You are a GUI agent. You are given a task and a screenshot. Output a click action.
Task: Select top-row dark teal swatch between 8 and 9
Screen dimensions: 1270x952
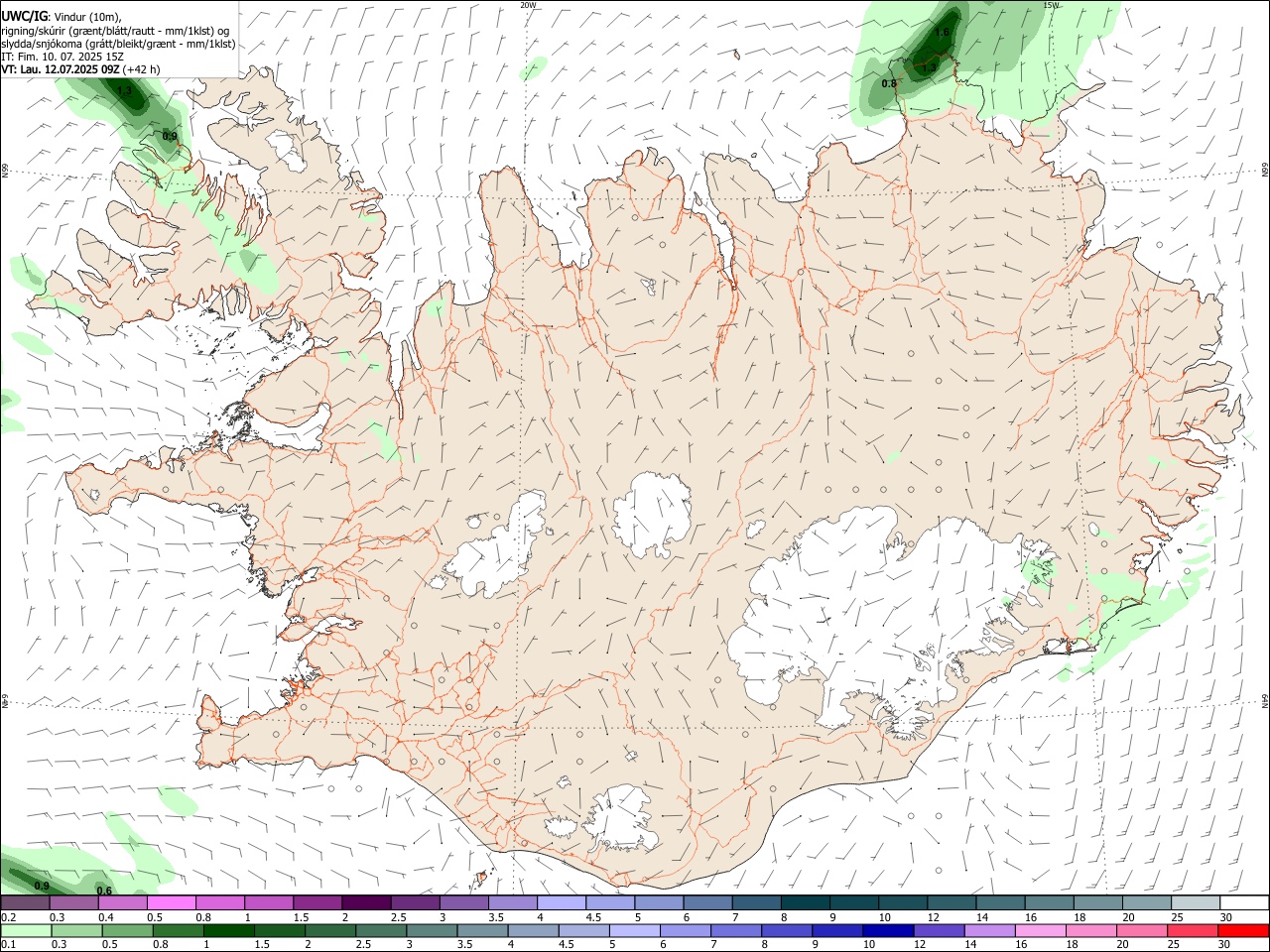click(x=804, y=903)
